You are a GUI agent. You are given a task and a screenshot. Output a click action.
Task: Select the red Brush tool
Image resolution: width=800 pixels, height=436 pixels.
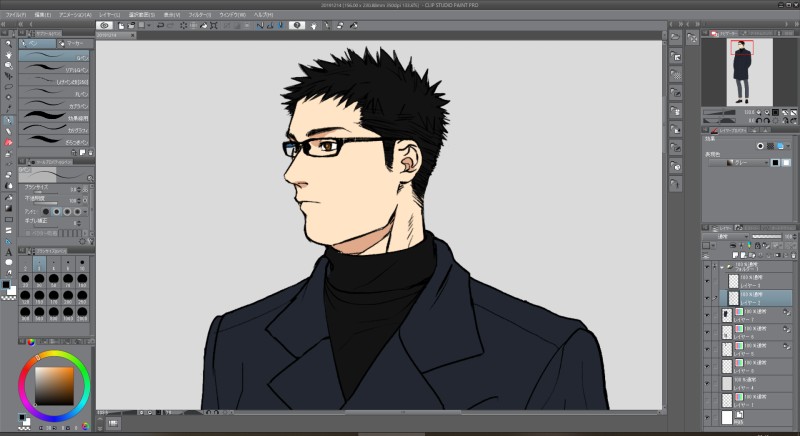(x=8, y=142)
